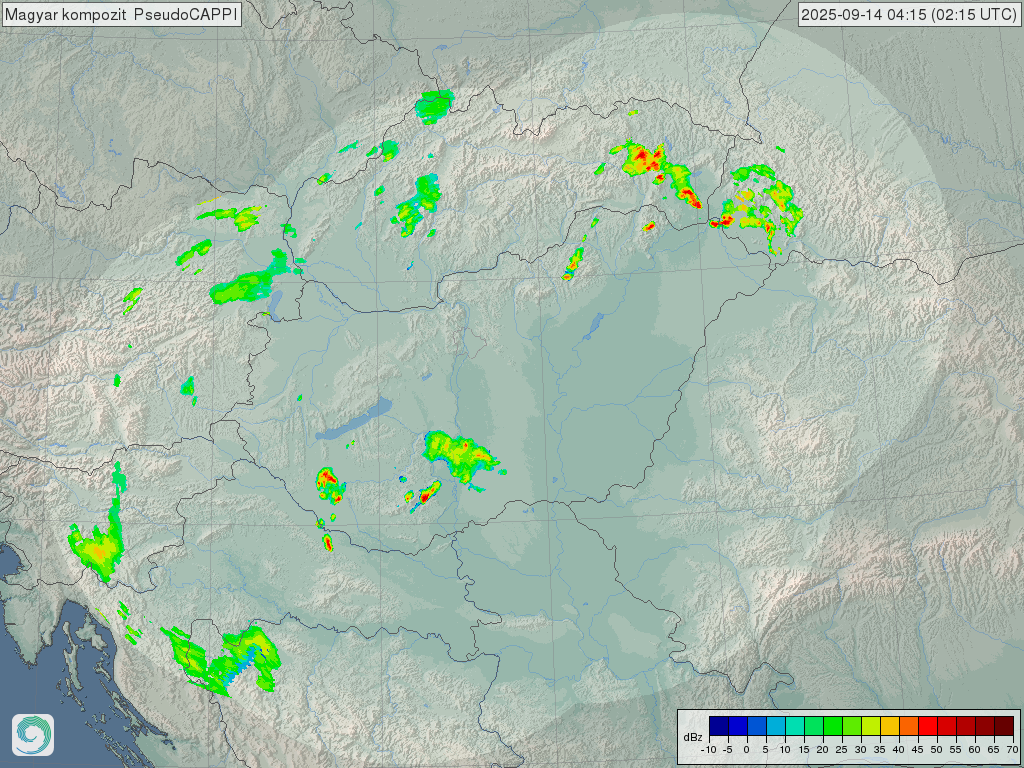Click the 70 legend scale value
The height and width of the screenshot is (768, 1024).
(x=1012, y=750)
